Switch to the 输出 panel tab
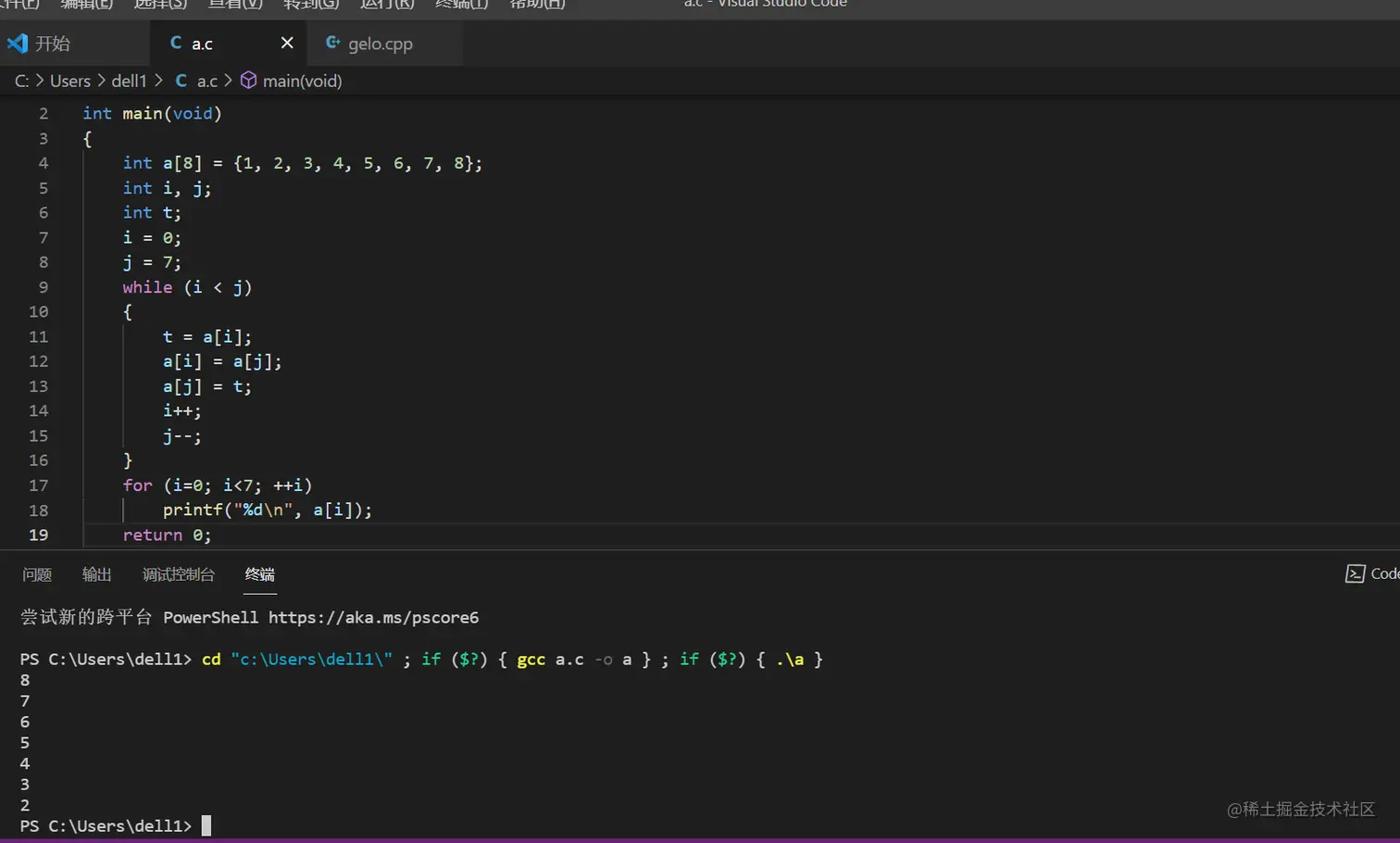 (97, 575)
